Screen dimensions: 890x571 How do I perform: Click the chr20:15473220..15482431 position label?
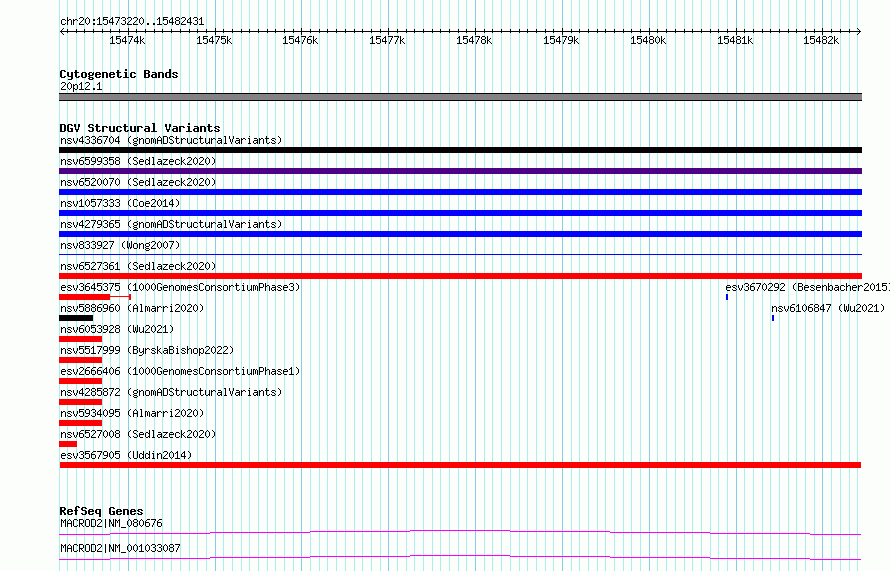click(132, 21)
